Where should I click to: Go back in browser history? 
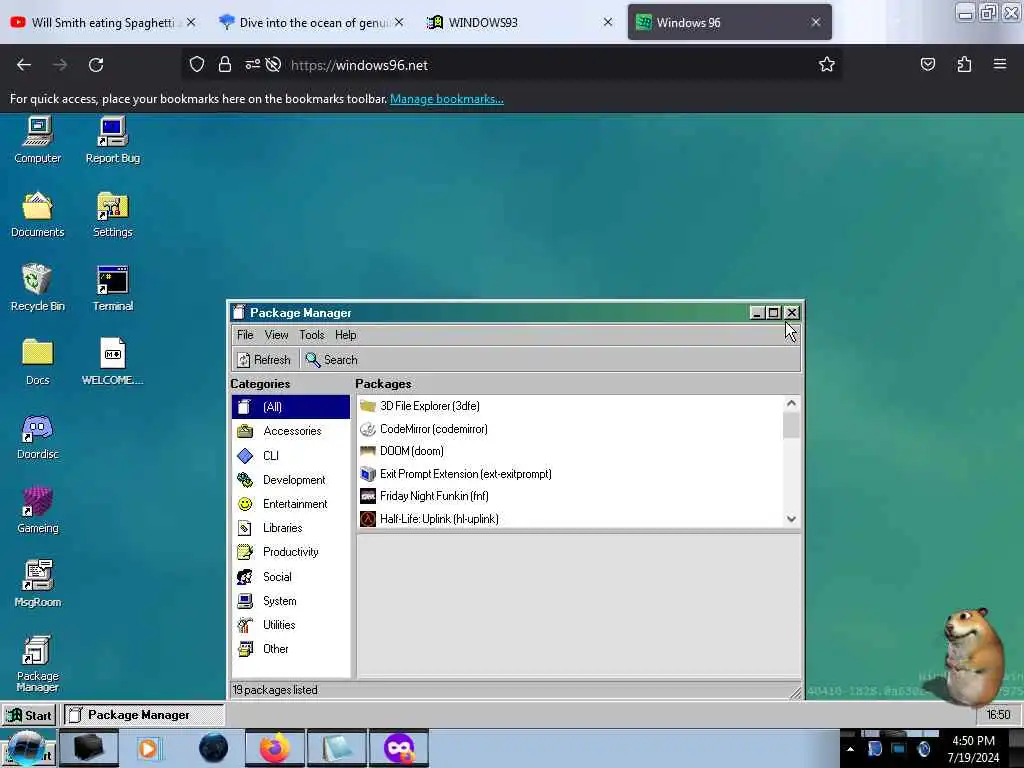(x=24, y=65)
